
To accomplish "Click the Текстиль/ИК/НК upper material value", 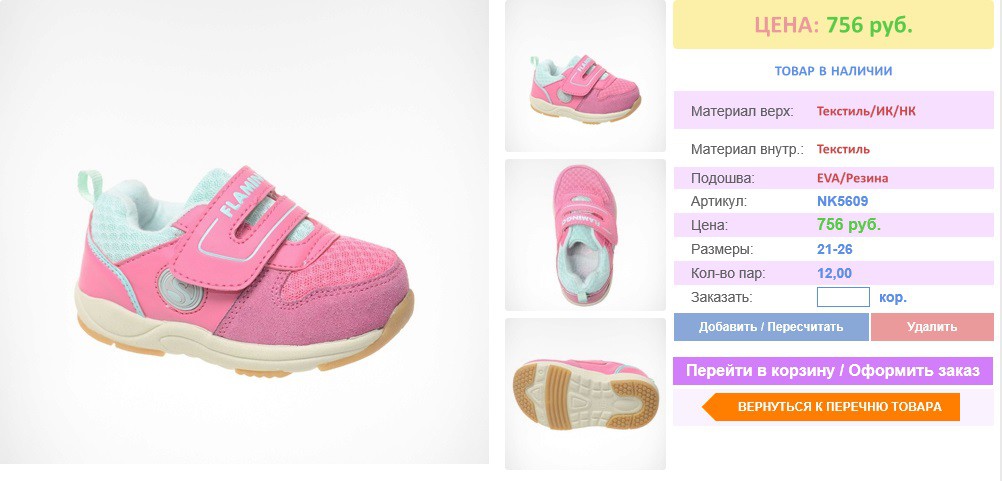I will point(866,111).
